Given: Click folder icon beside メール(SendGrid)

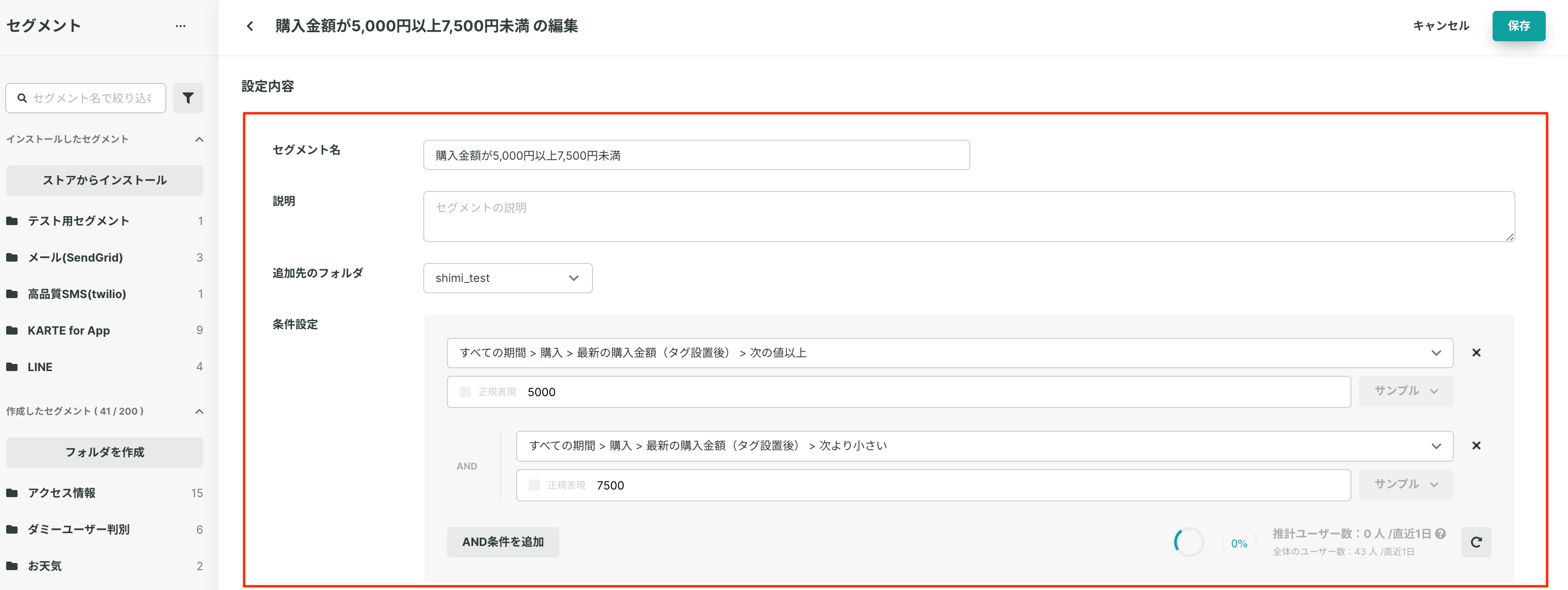Looking at the screenshot, I should click(x=12, y=257).
